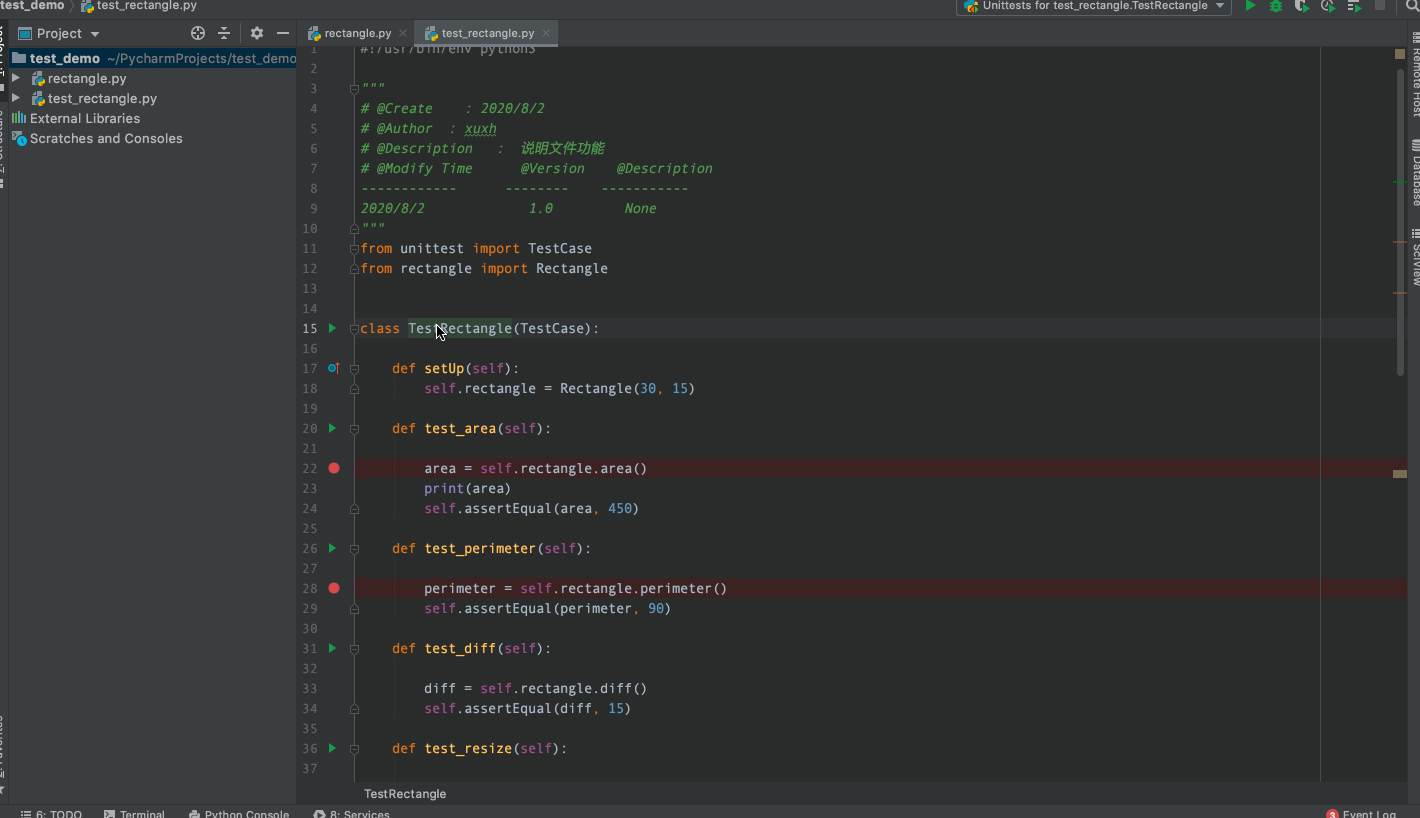Open the TODO tool window
Viewport: 1420px width, 818px height.
click(51, 813)
